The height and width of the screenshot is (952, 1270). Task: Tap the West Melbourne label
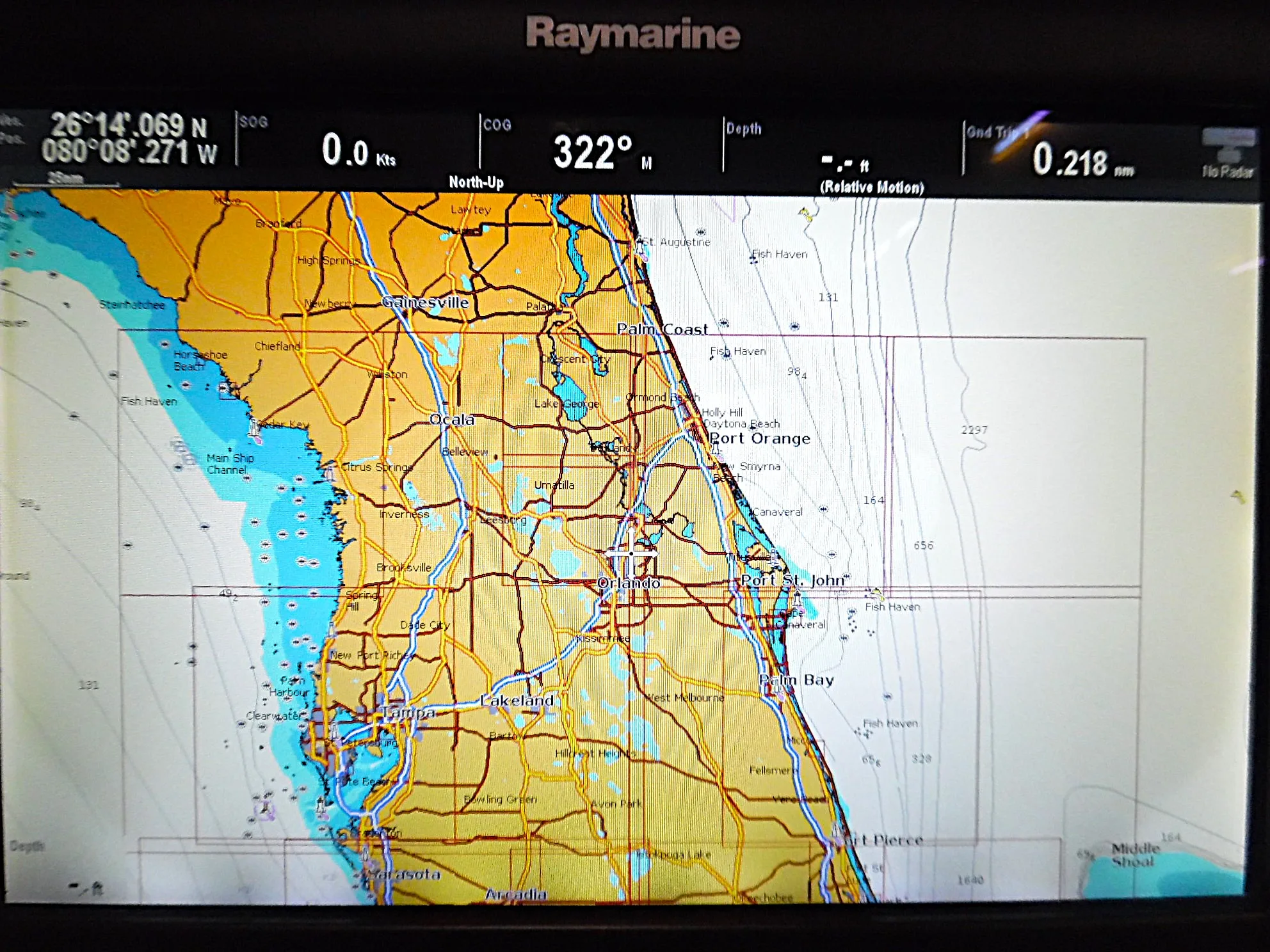click(685, 697)
